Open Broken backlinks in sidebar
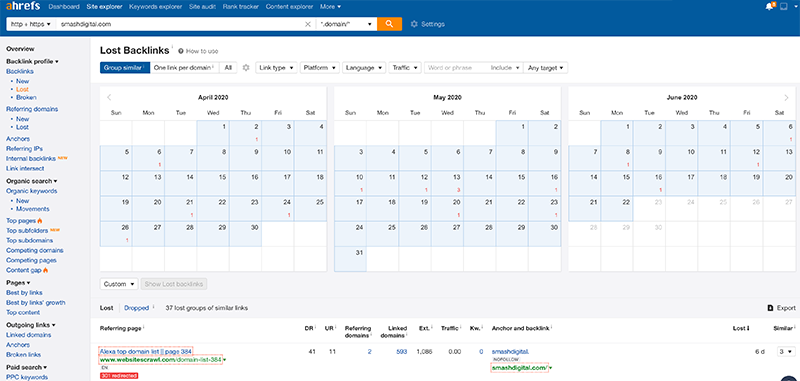Viewport: 800px width, 381px height. pyautogui.click(x=26, y=97)
